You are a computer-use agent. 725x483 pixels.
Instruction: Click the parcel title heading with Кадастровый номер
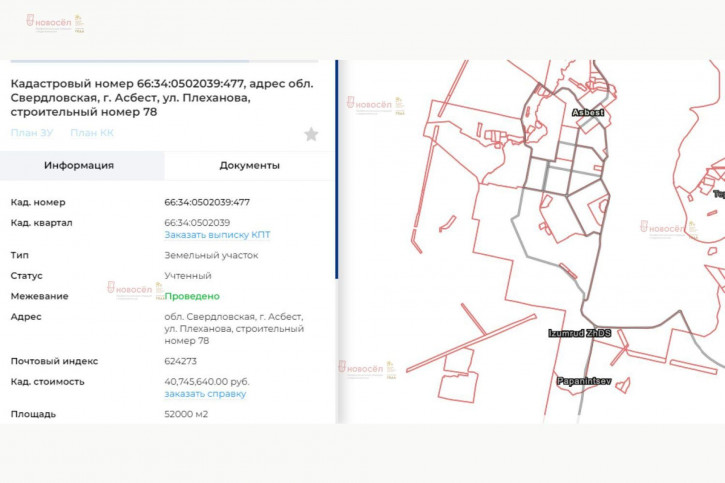[162, 98]
